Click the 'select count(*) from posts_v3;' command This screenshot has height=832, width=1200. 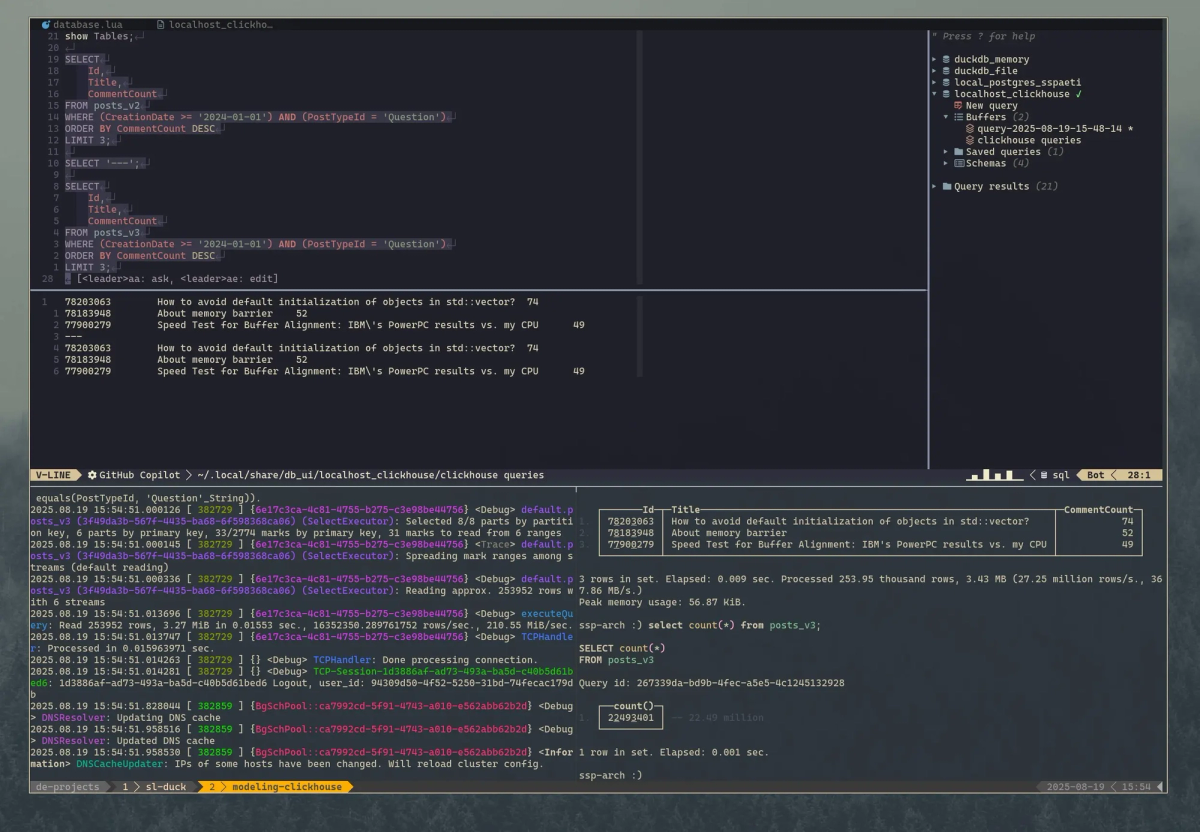pyautogui.click(x=734, y=626)
